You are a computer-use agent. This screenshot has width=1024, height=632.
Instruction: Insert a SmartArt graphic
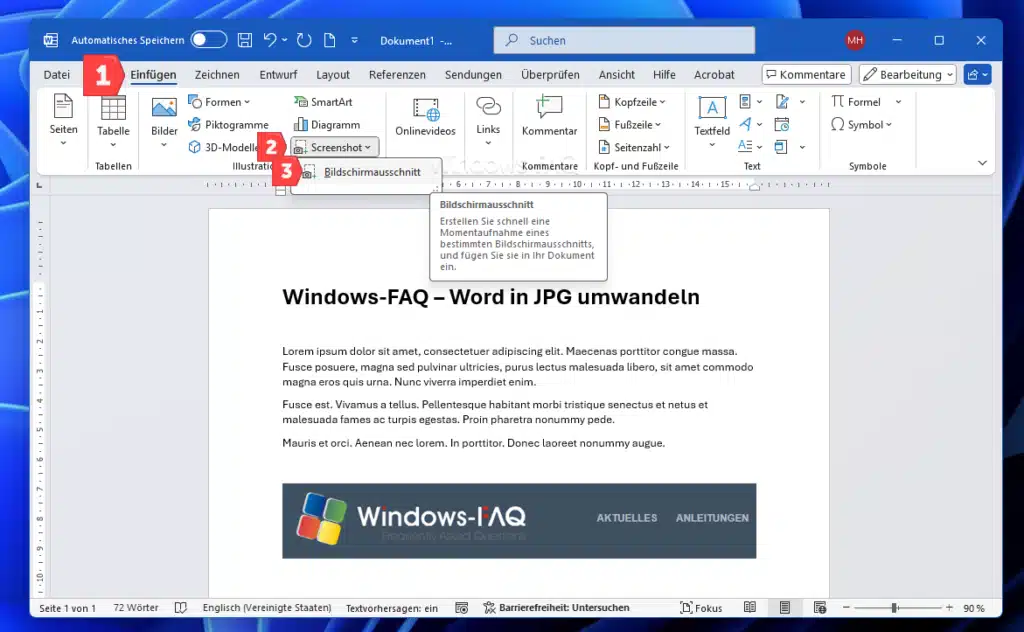[x=323, y=102]
